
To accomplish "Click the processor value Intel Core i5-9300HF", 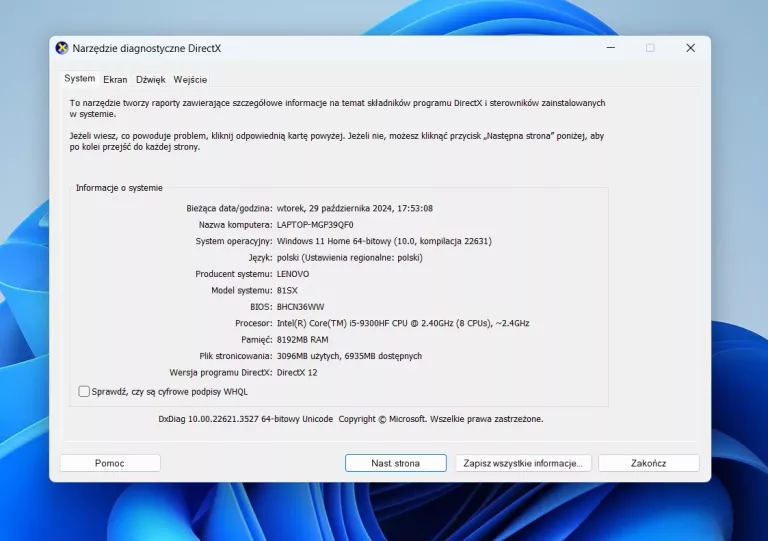I will click(x=403, y=323).
